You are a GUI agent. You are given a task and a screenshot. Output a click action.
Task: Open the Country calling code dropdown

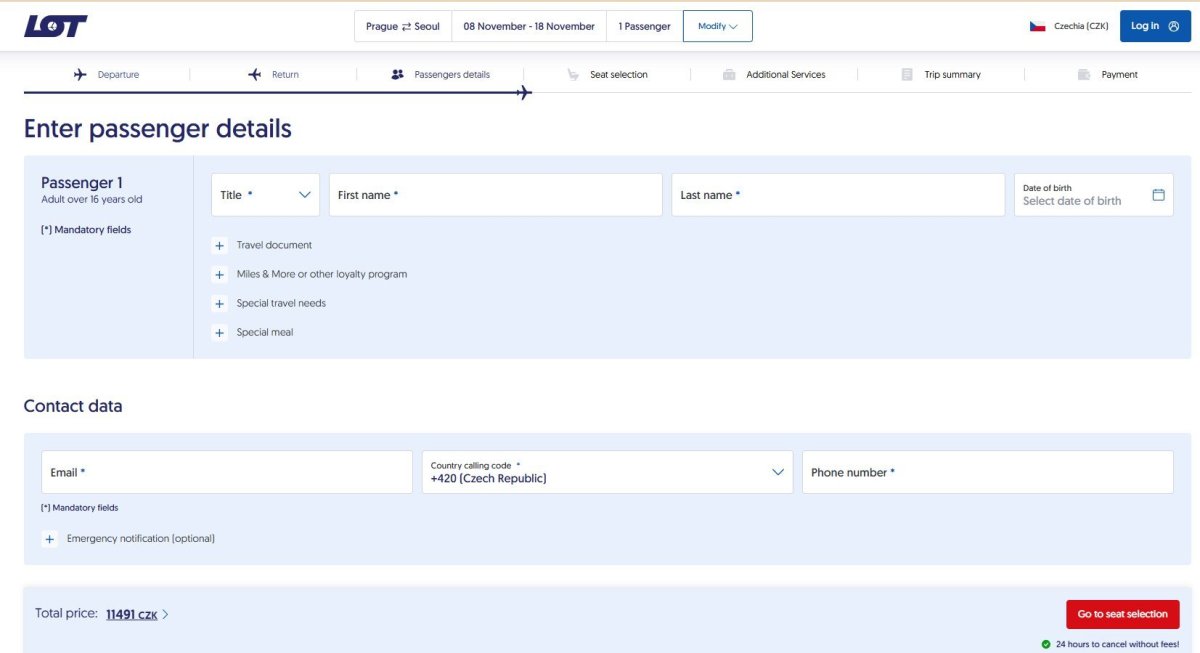click(x=607, y=472)
